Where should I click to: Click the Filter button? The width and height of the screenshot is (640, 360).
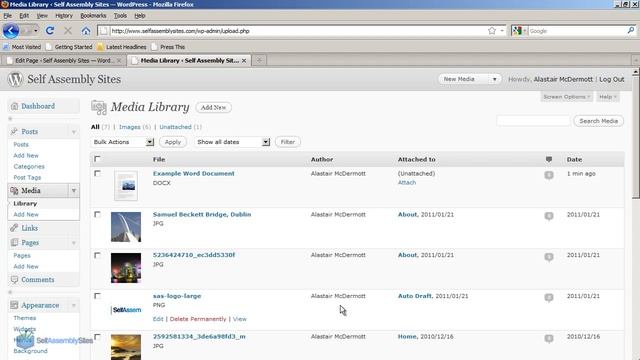[x=288, y=142]
